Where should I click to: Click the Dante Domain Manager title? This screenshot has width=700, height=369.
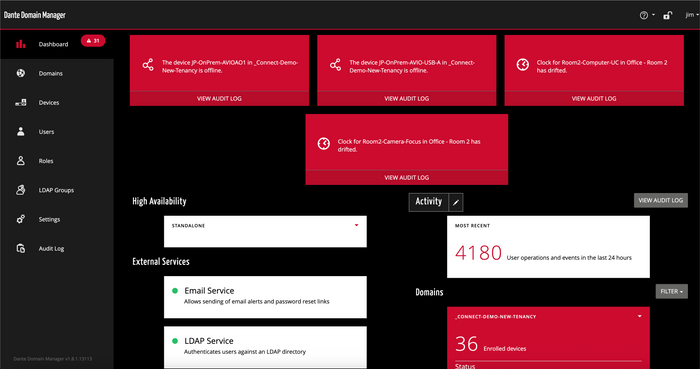coord(35,15)
